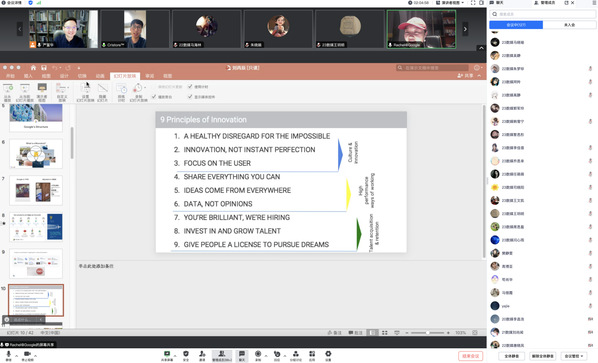This screenshot has width=598, height=363.
Task: Open the security shield icon in meeting toolbar
Action: (x=186, y=354)
